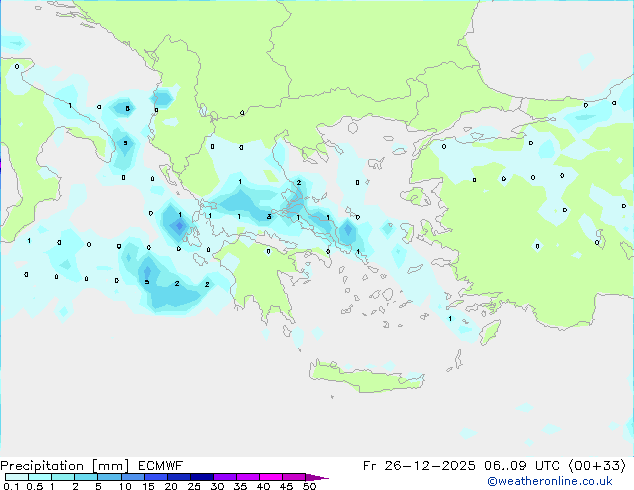
Task: Click the 15–20 mm legend swatch
Action: [x=155, y=477]
